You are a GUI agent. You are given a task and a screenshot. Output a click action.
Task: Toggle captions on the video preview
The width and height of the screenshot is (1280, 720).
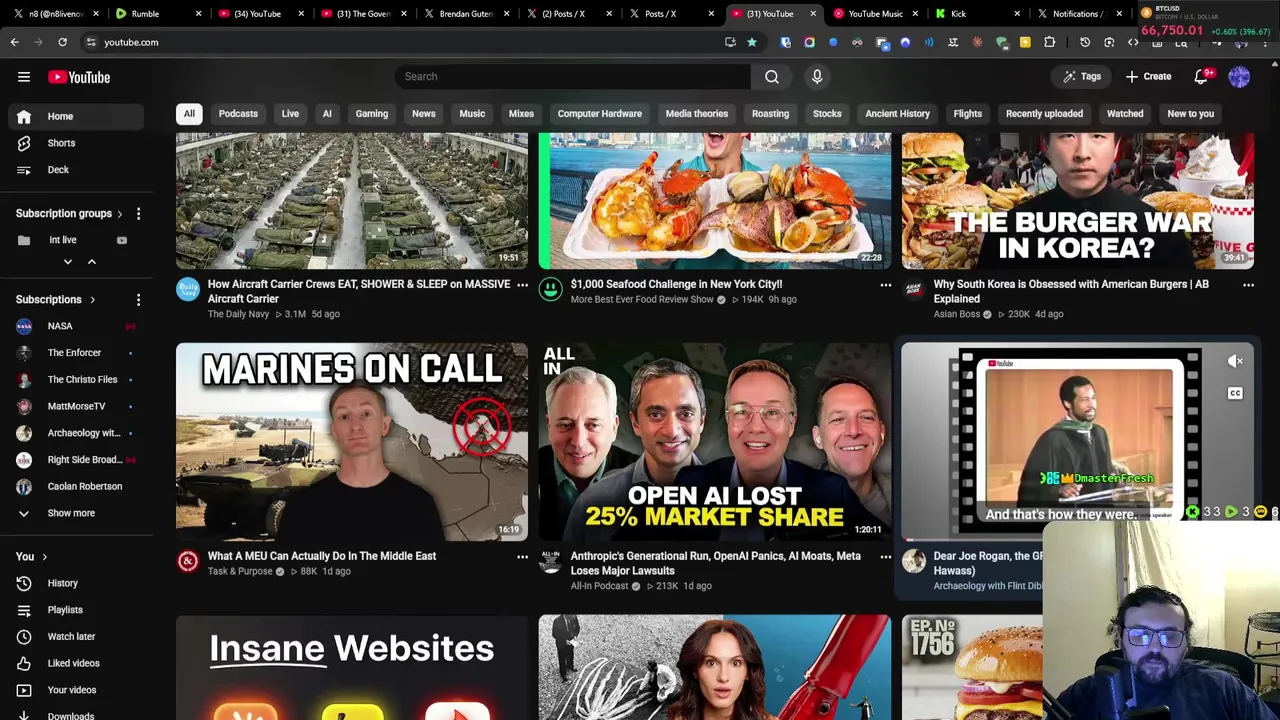coord(1235,394)
